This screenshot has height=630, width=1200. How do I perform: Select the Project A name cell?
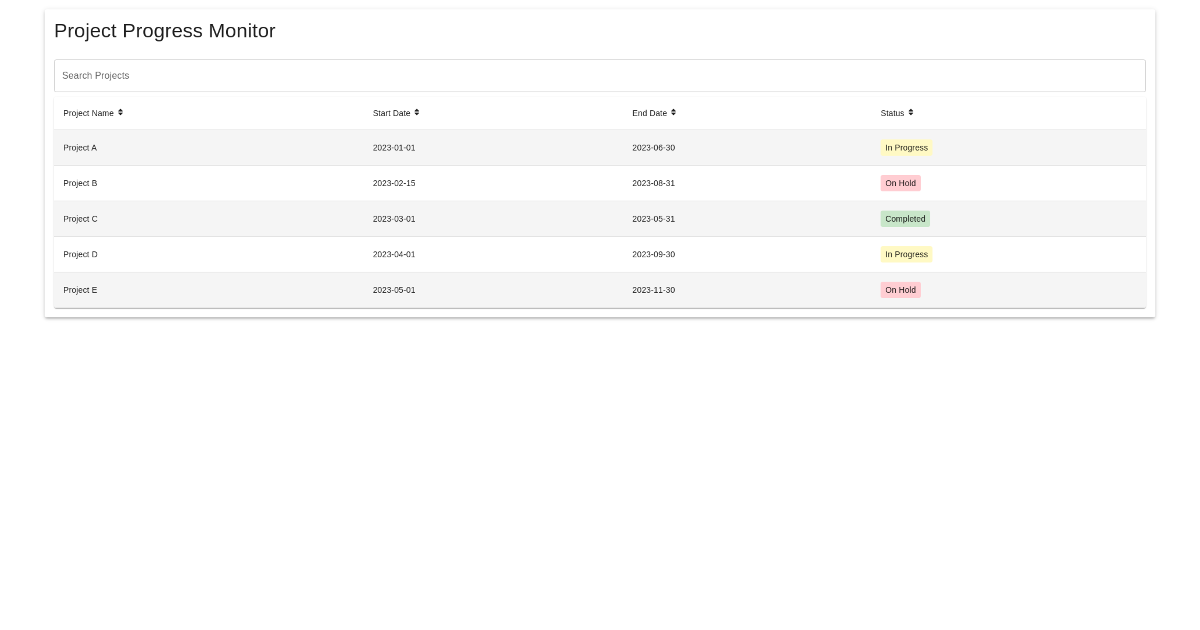(80, 148)
